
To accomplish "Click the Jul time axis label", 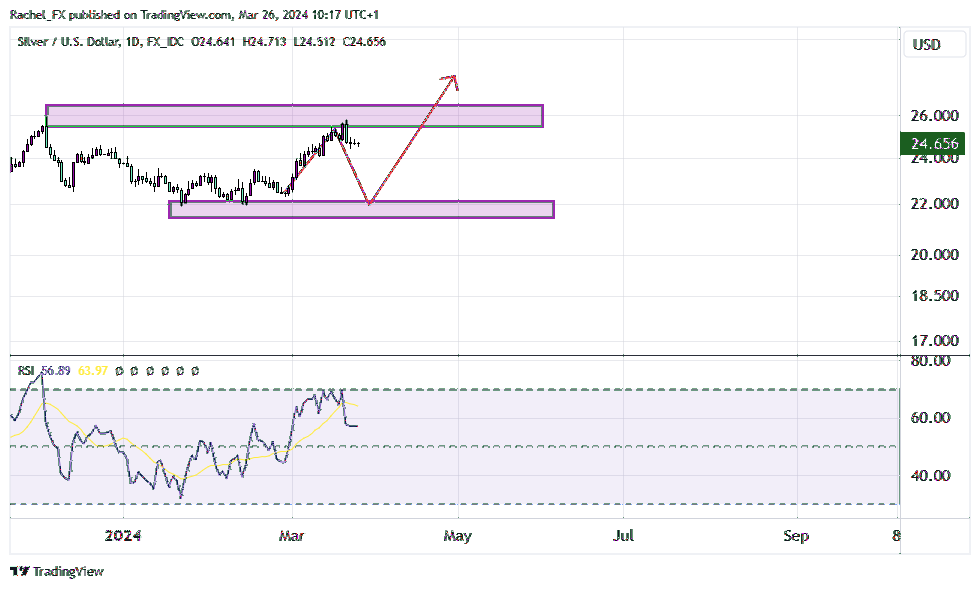I will [x=624, y=536].
